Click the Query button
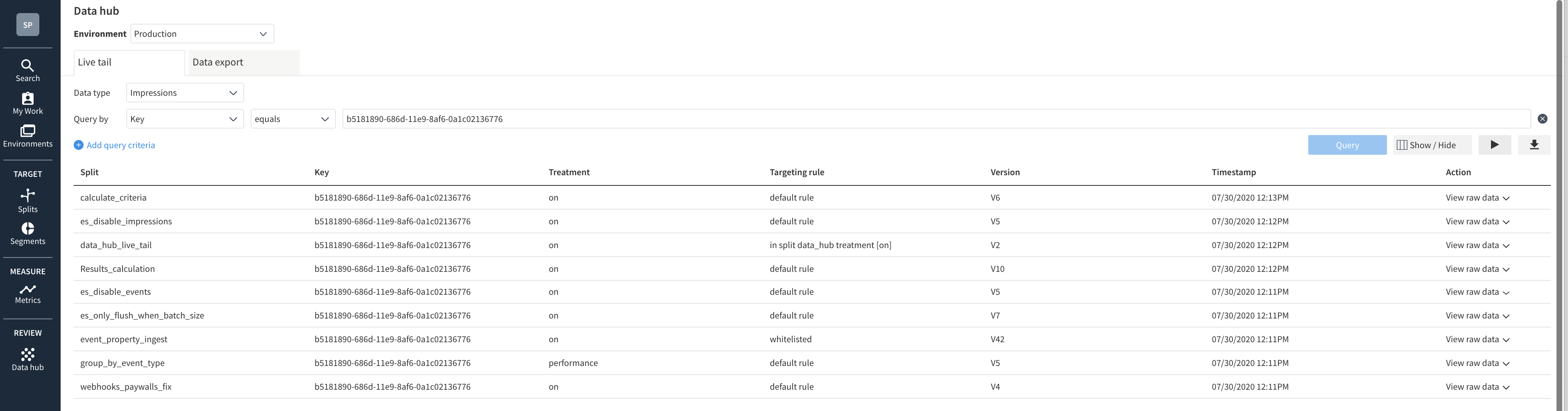 (x=1347, y=145)
